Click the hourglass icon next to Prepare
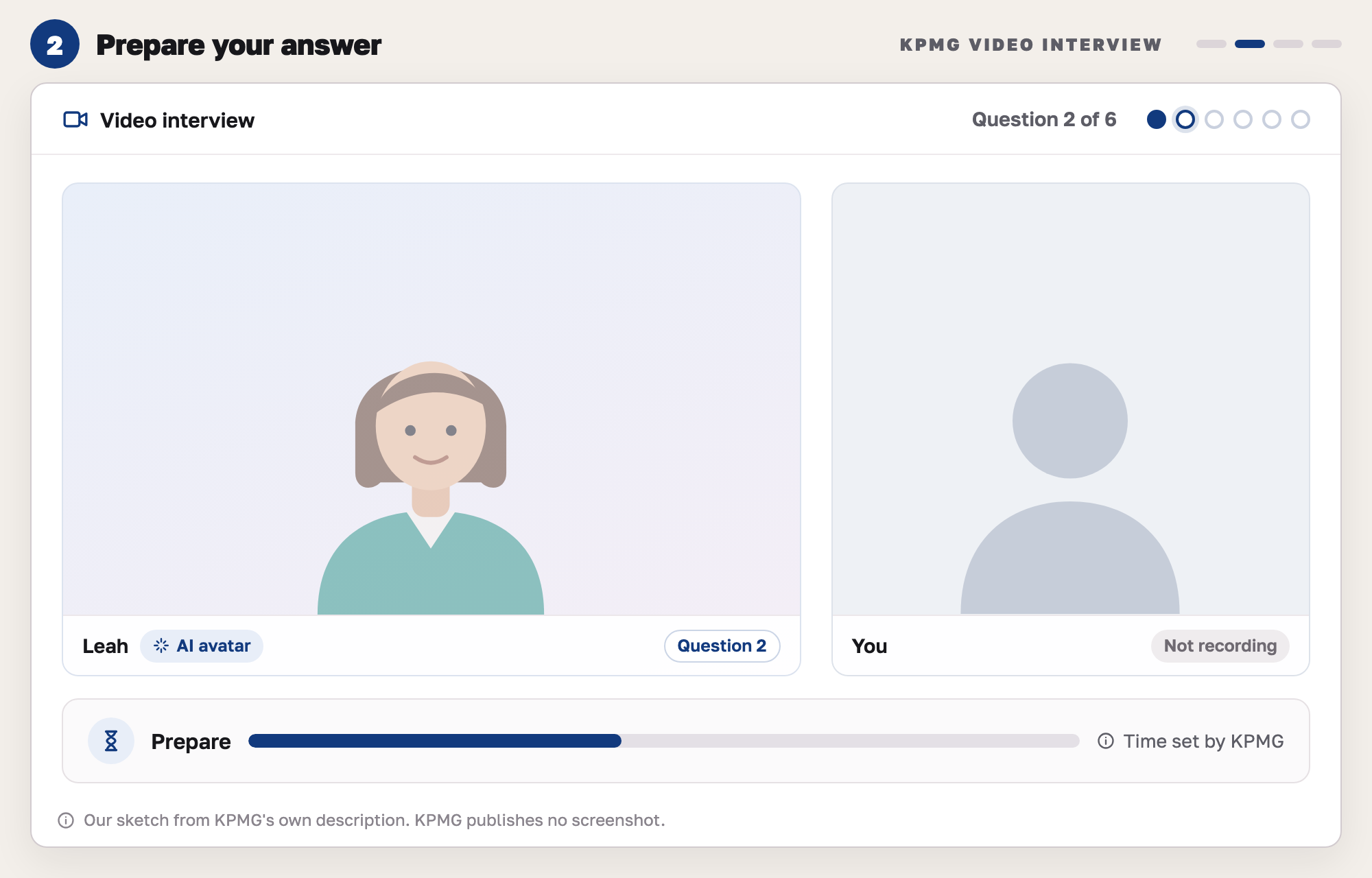The width and height of the screenshot is (1372, 878). [x=111, y=741]
